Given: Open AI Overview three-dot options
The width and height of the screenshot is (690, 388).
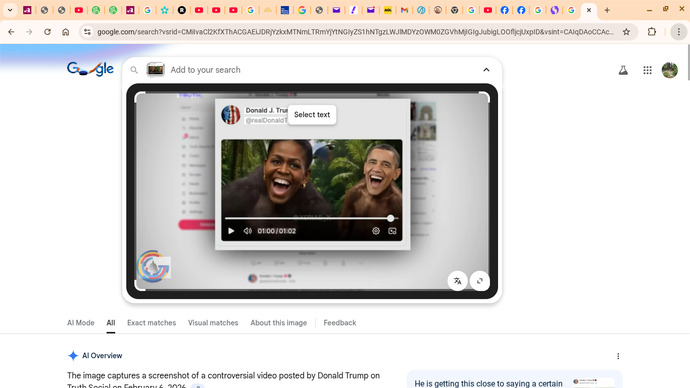Looking at the screenshot, I should coord(618,356).
